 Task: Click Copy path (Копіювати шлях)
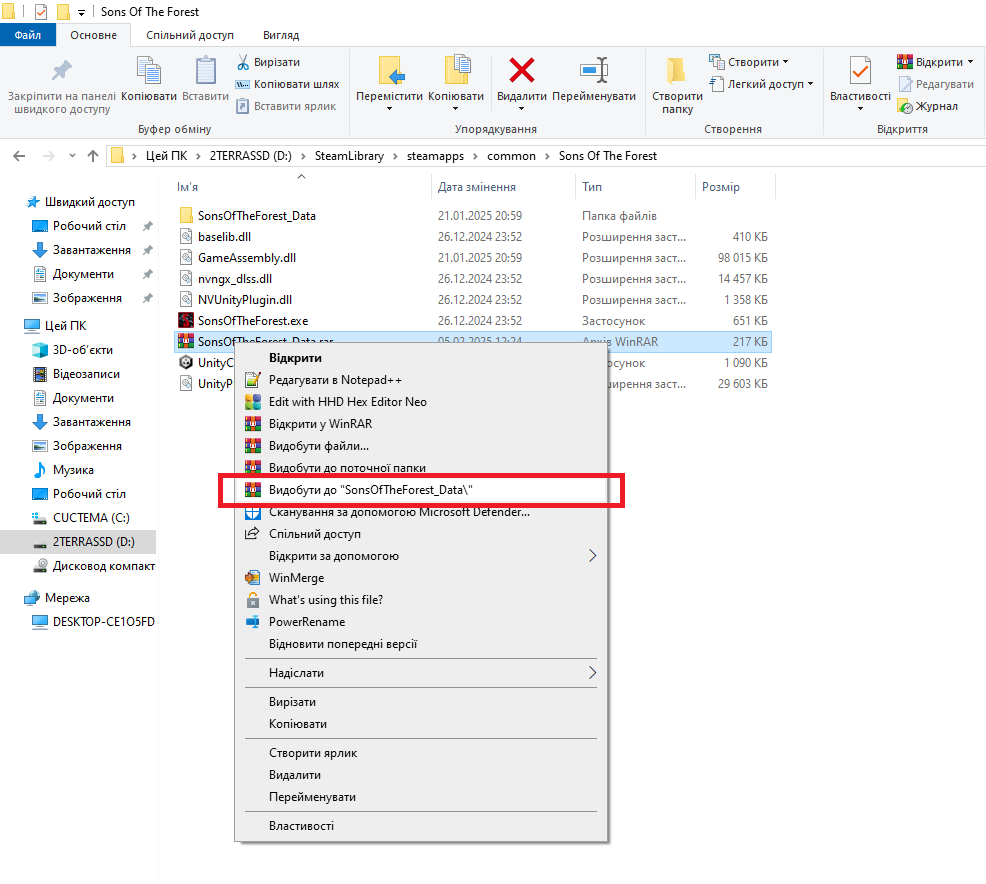287,84
